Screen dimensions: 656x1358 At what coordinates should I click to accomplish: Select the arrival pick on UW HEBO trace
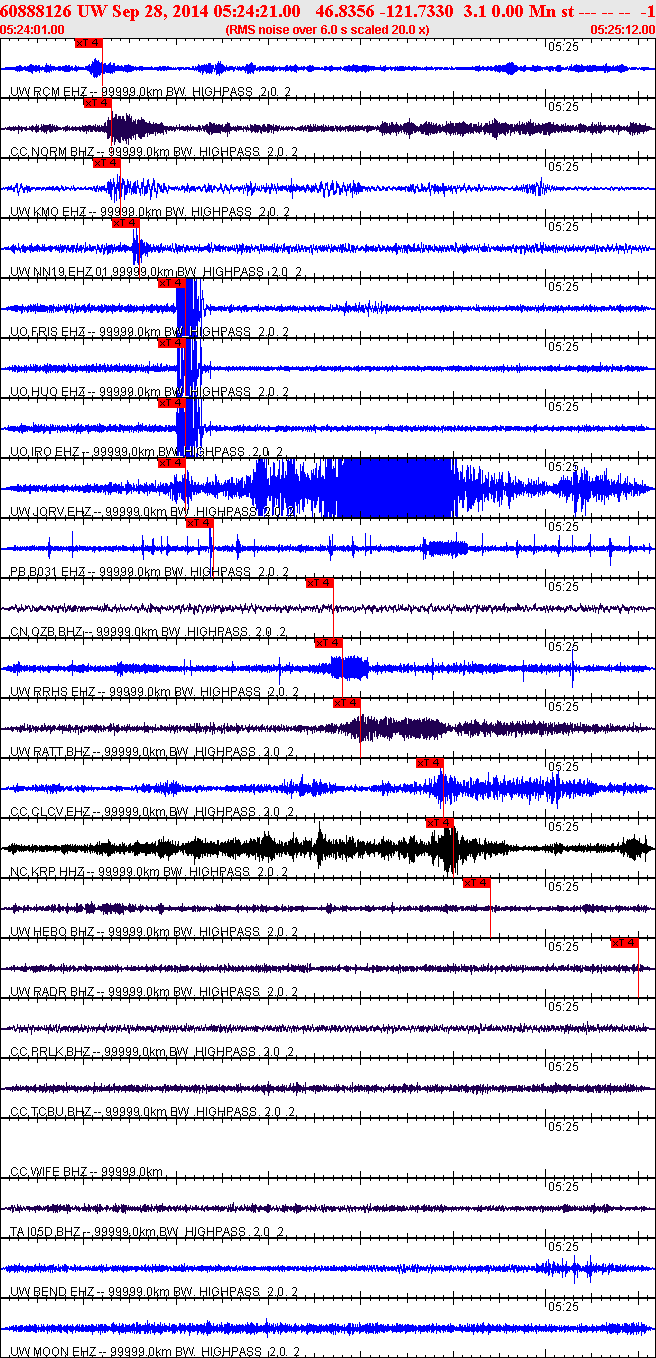pyautogui.click(x=477, y=883)
